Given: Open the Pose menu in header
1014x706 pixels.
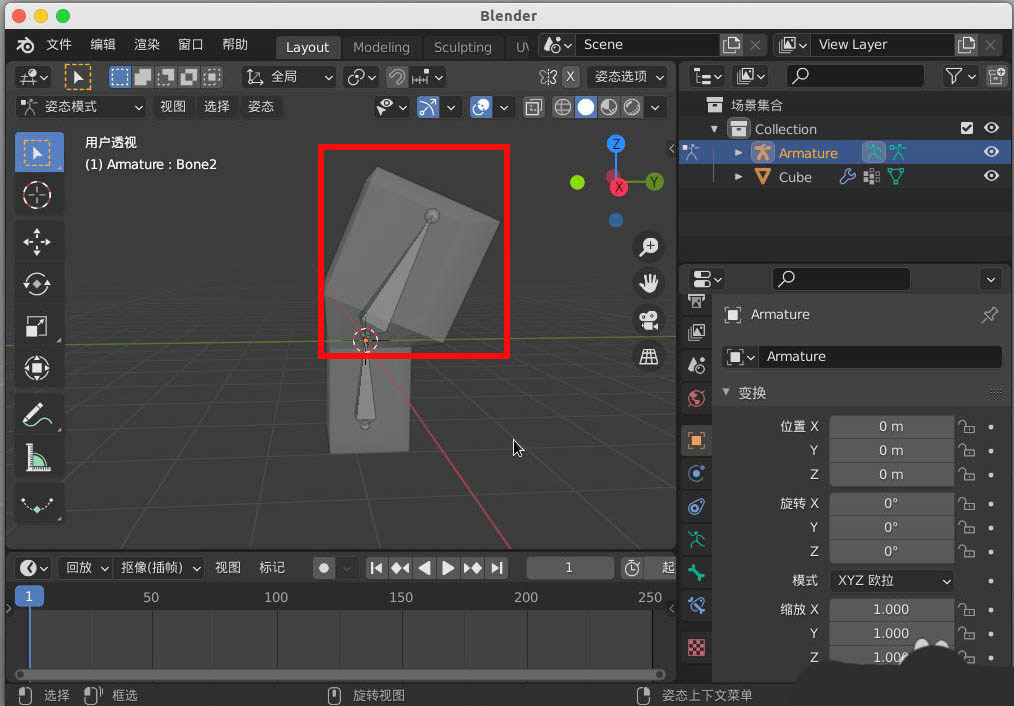Looking at the screenshot, I should point(261,107).
